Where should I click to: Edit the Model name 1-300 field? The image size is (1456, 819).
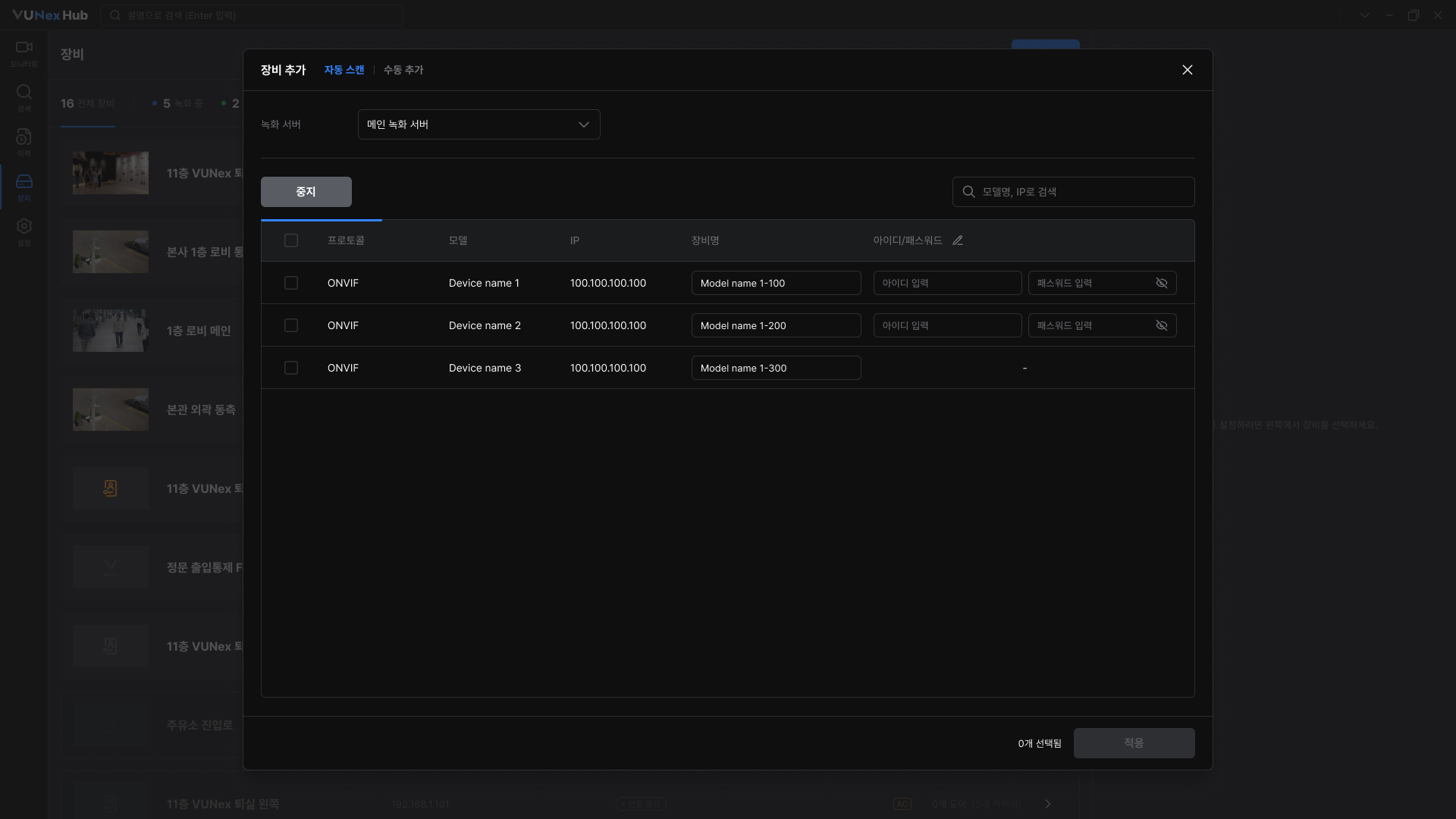pyautogui.click(x=777, y=368)
